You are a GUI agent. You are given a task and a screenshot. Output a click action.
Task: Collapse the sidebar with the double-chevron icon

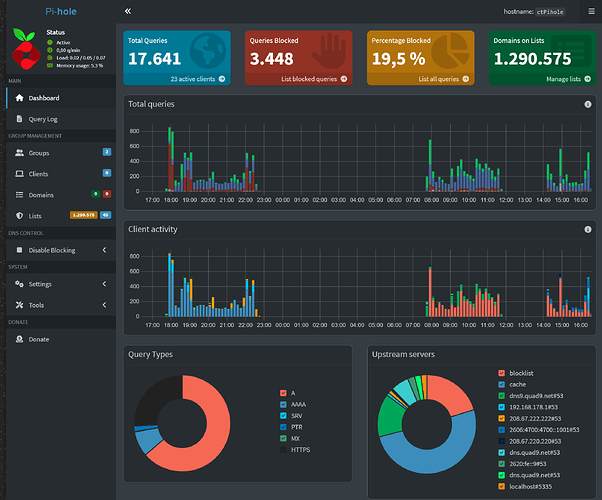coord(128,10)
